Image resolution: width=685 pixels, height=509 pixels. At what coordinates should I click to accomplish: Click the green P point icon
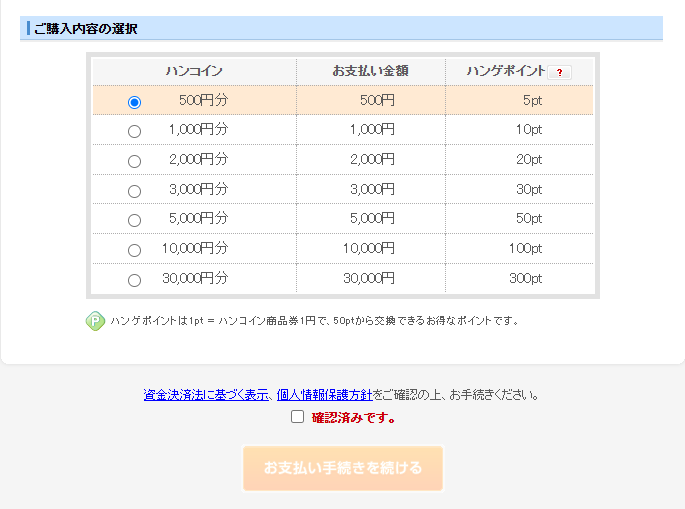[x=95, y=321]
